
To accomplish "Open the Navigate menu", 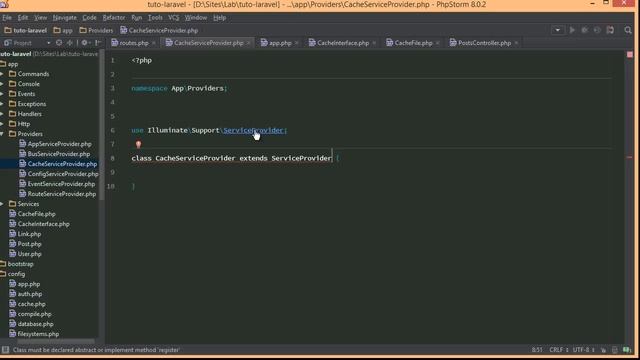I will (64, 18).
